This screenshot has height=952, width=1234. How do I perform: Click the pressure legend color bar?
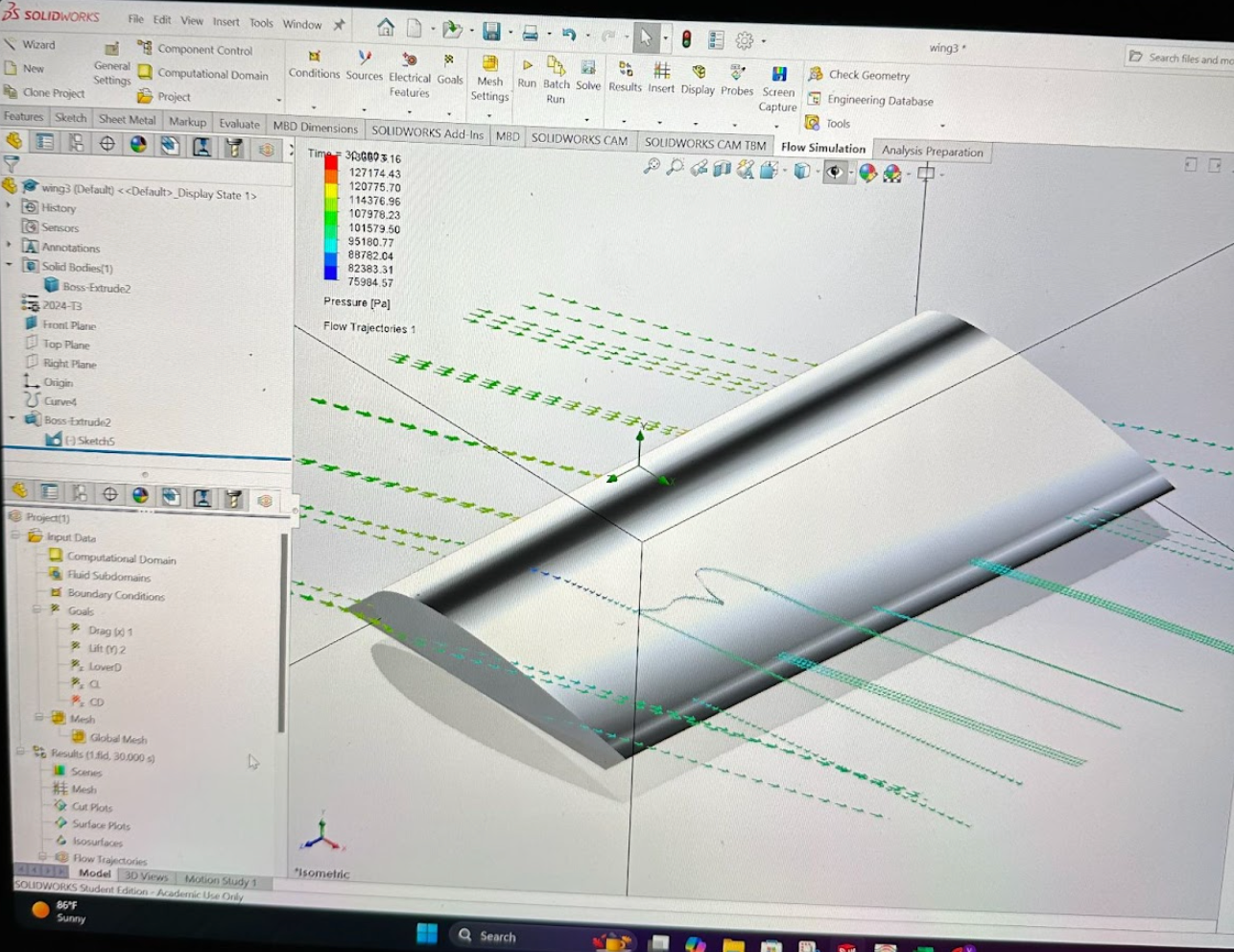coord(331,217)
